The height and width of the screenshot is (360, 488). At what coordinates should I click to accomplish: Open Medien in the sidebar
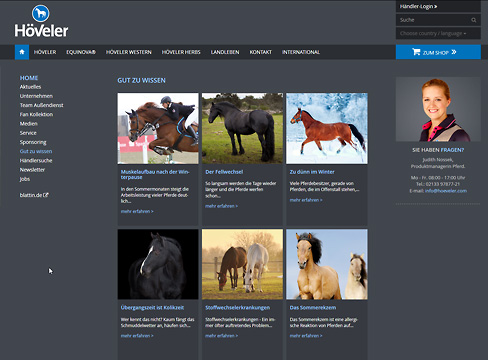[28, 124]
